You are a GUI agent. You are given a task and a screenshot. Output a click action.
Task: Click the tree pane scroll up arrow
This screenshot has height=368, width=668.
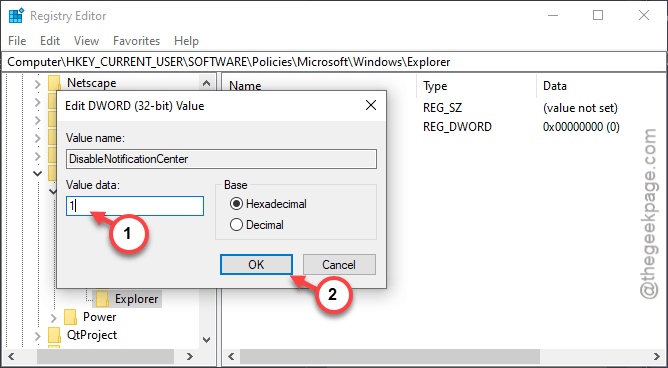pyautogui.click(x=206, y=83)
